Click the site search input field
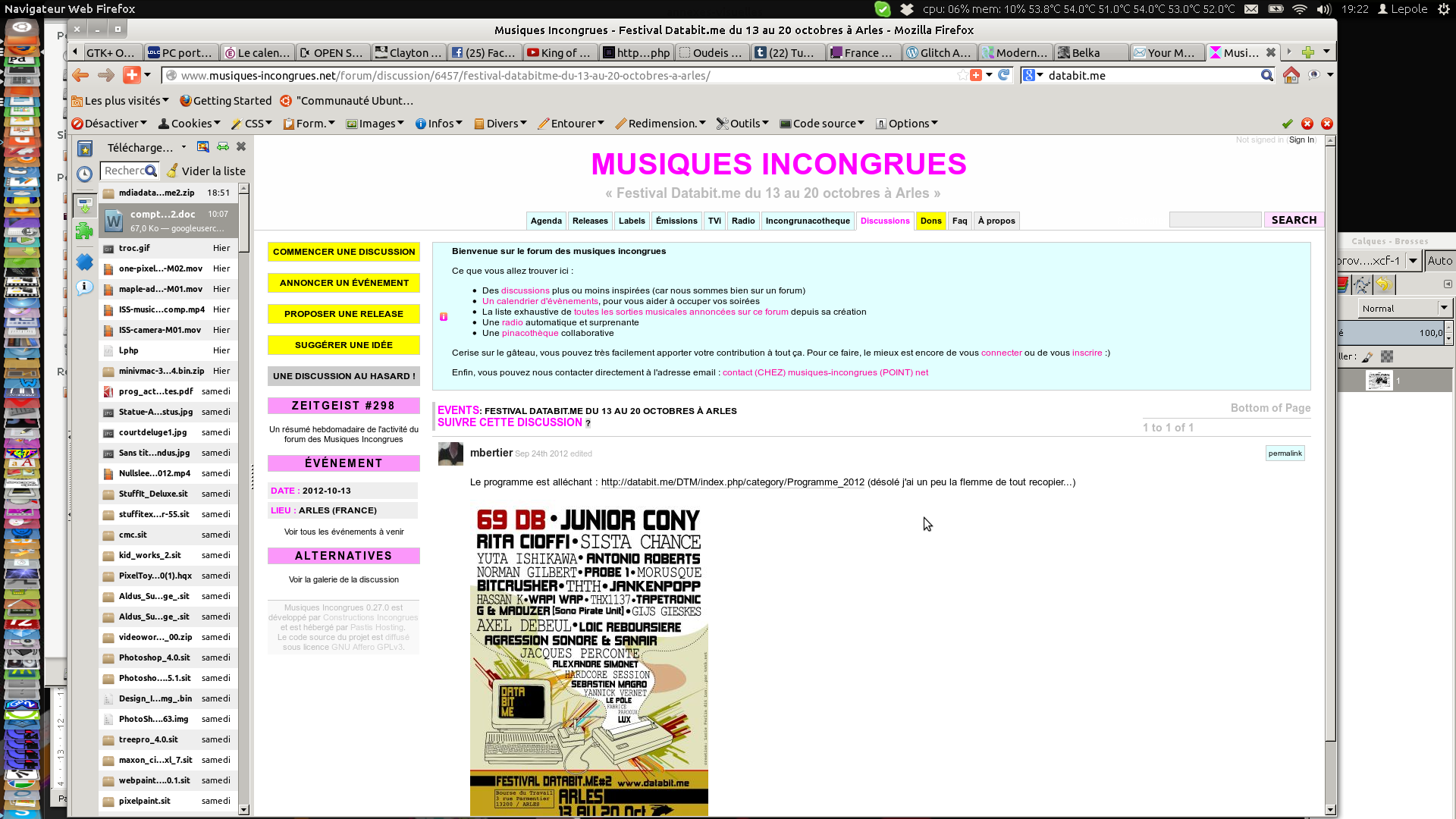 point(1215,220)
